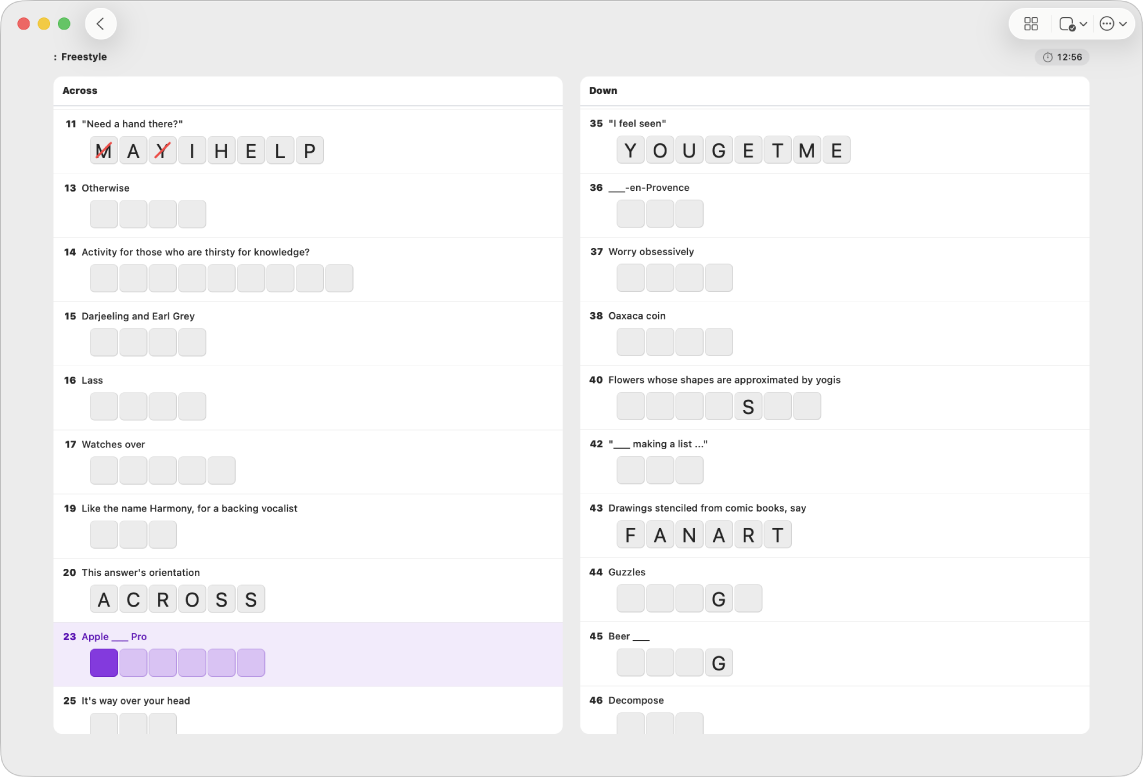Click first empty square of 38 Down "Oaxaca coin"
The width and height of the screenshot is (1144, 780).
[631, 342]
